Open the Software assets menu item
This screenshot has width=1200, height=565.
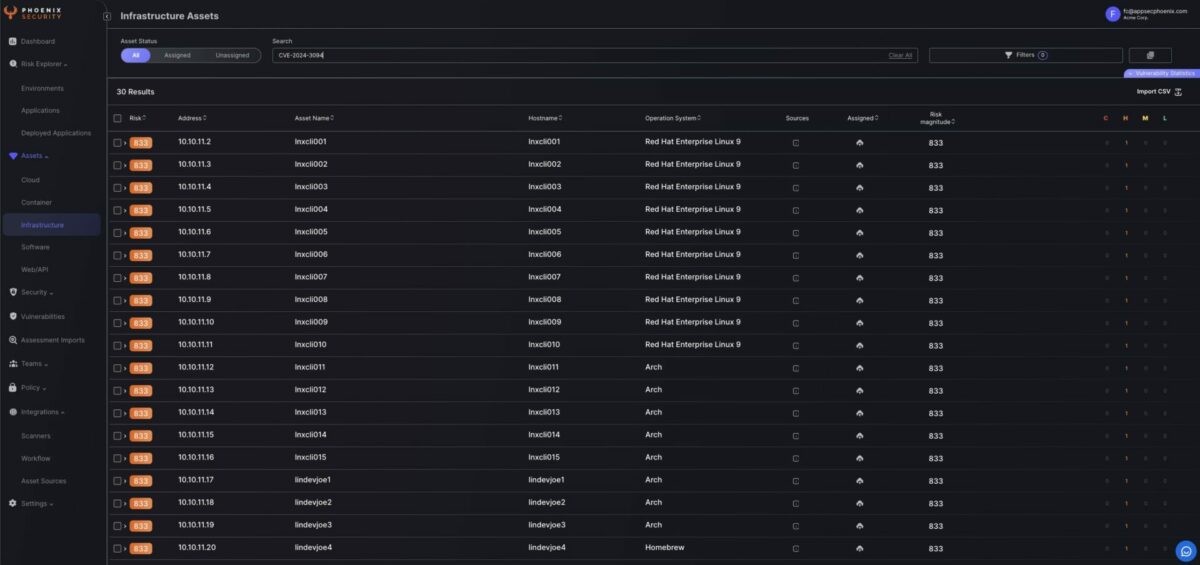tap(35, 247)
